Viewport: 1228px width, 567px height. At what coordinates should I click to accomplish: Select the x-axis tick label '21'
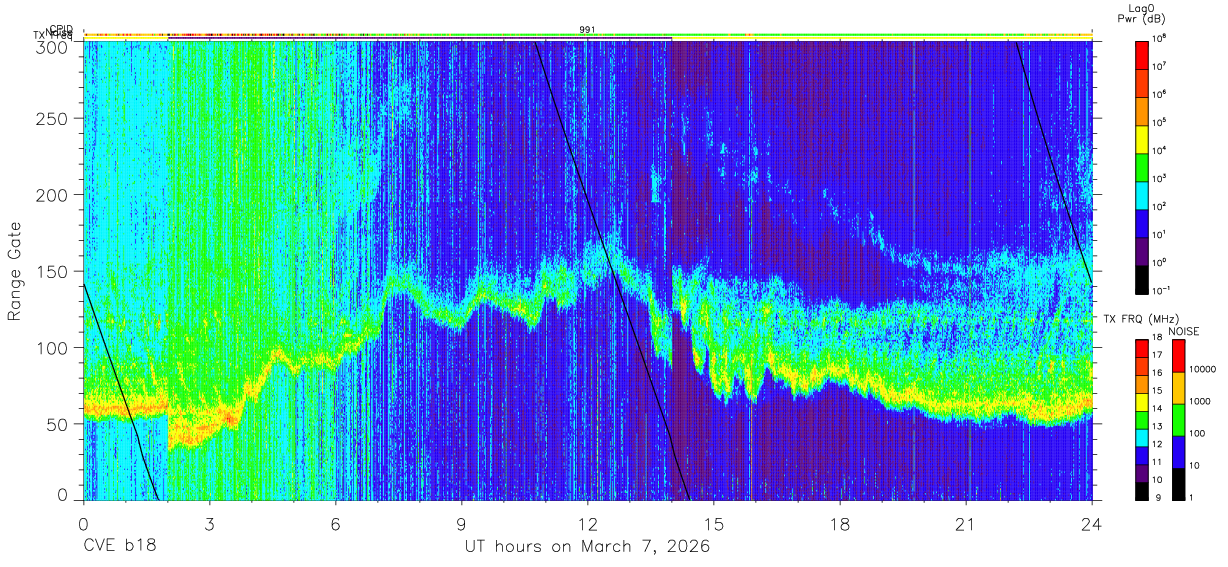[x=966, y=524]
